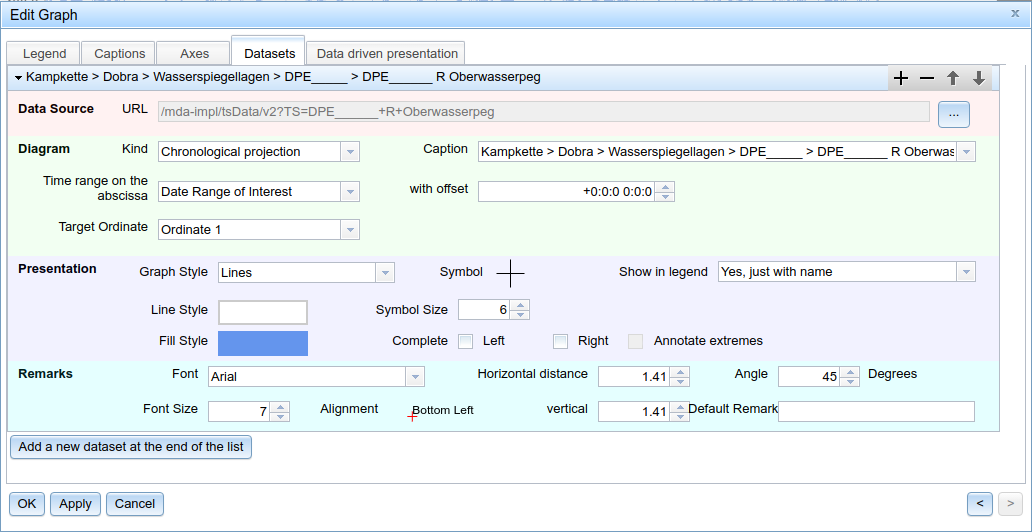Expand the Graph Style dropdown
This screenshot has height=532, width=1032.
tap(384, 273)
